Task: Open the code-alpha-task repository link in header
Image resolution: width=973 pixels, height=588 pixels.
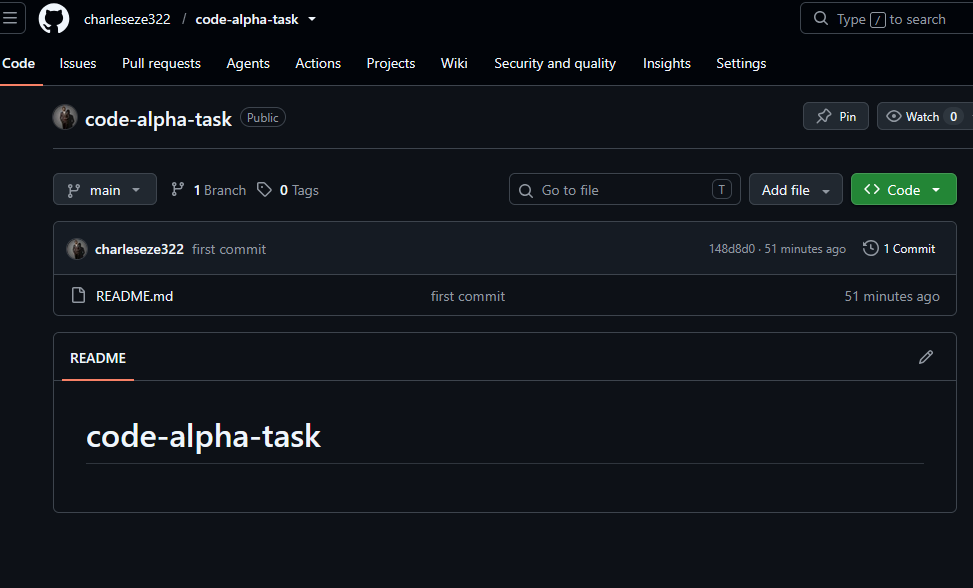Action: point(247,19)
